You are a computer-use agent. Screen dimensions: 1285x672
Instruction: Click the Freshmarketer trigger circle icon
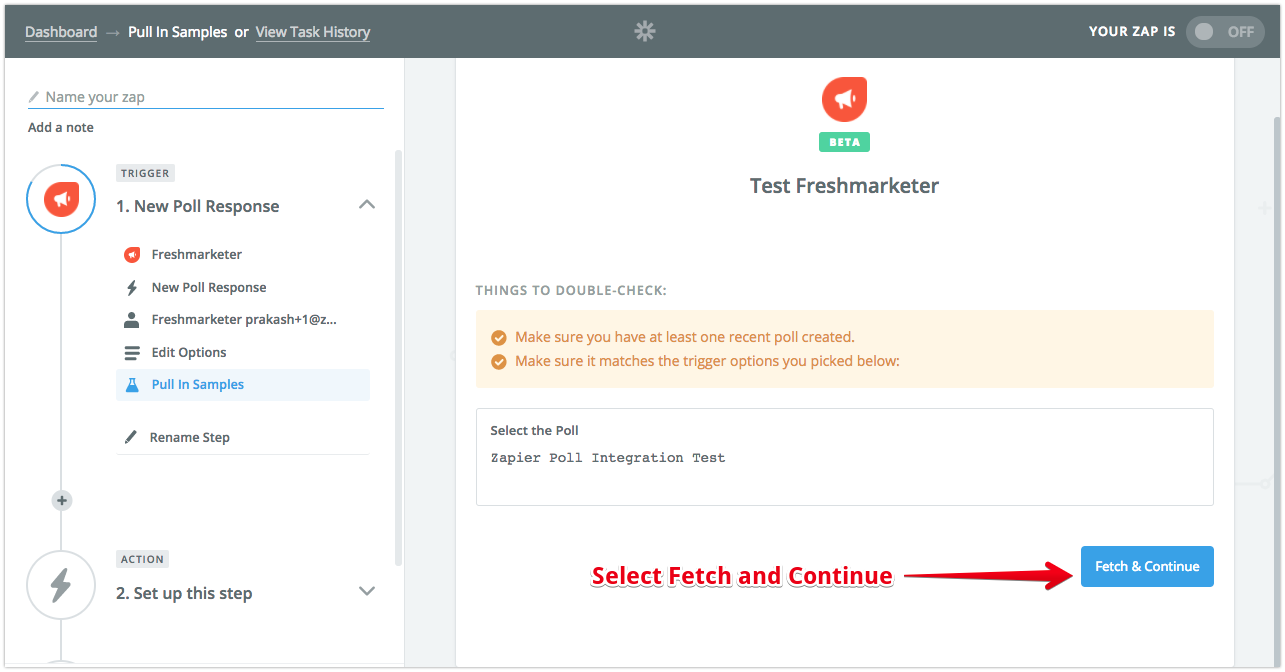(x=61, y=200)
